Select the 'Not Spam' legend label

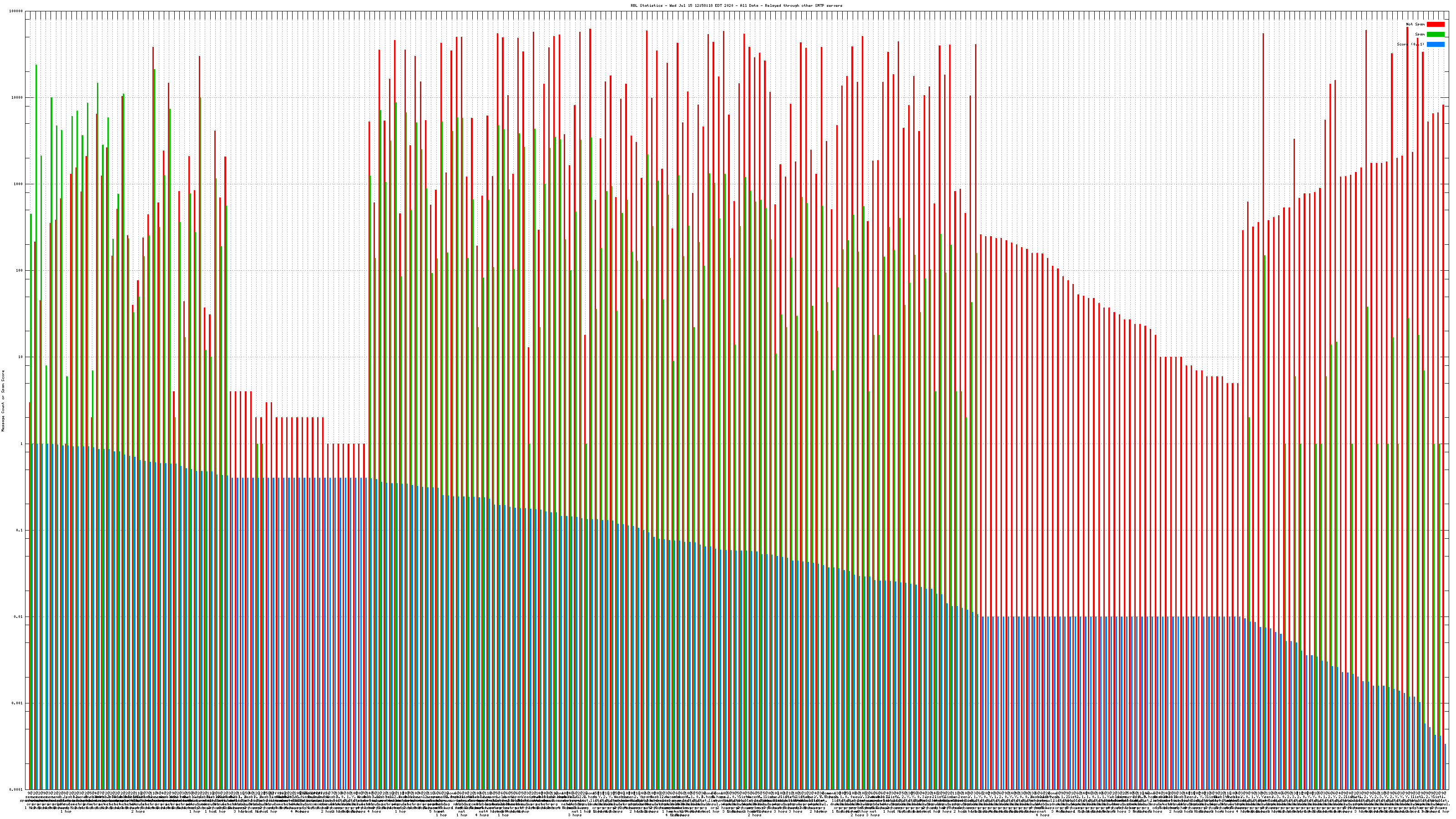tap(1416, 24)
